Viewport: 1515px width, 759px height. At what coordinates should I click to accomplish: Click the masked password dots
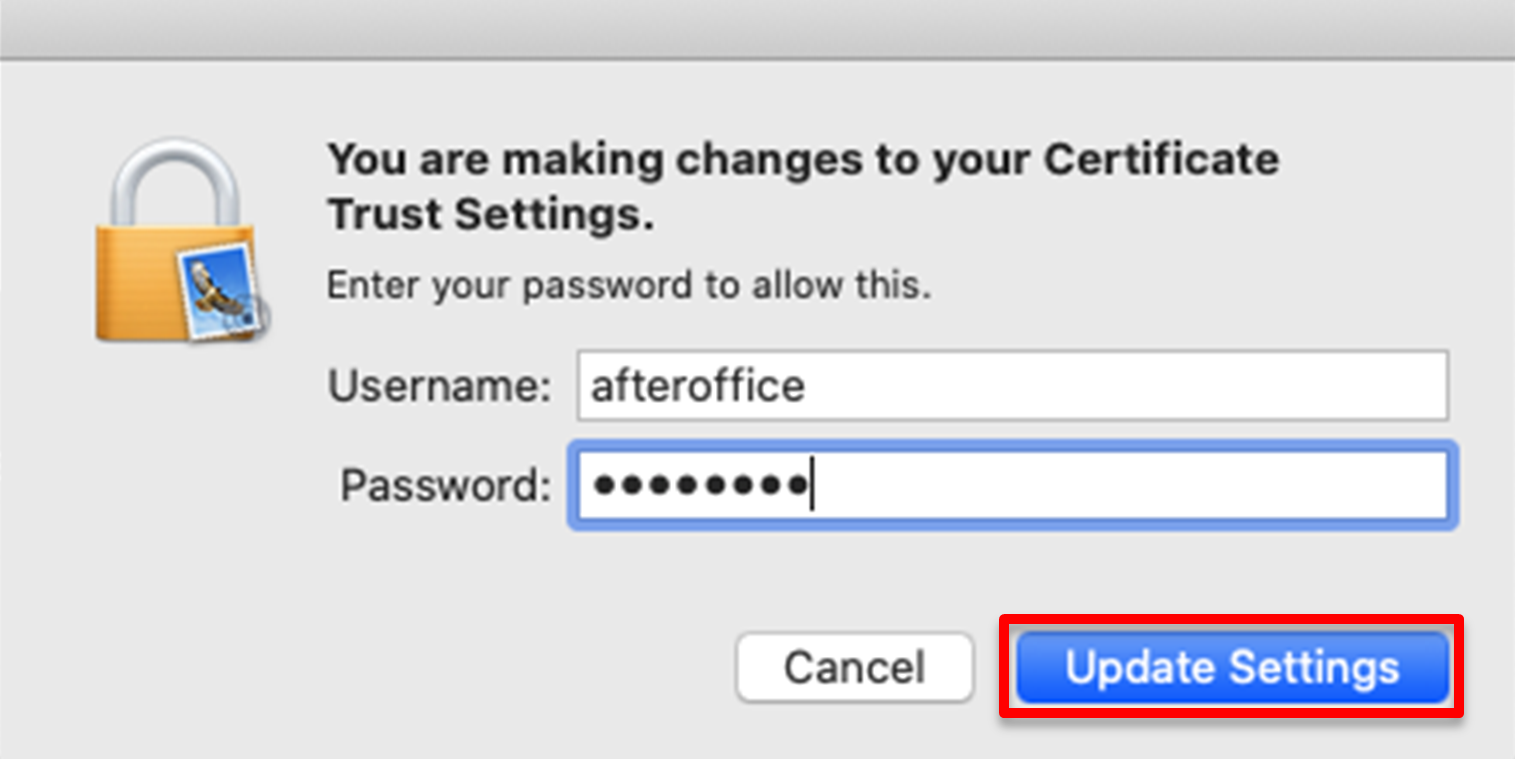(x=699, y=486)
